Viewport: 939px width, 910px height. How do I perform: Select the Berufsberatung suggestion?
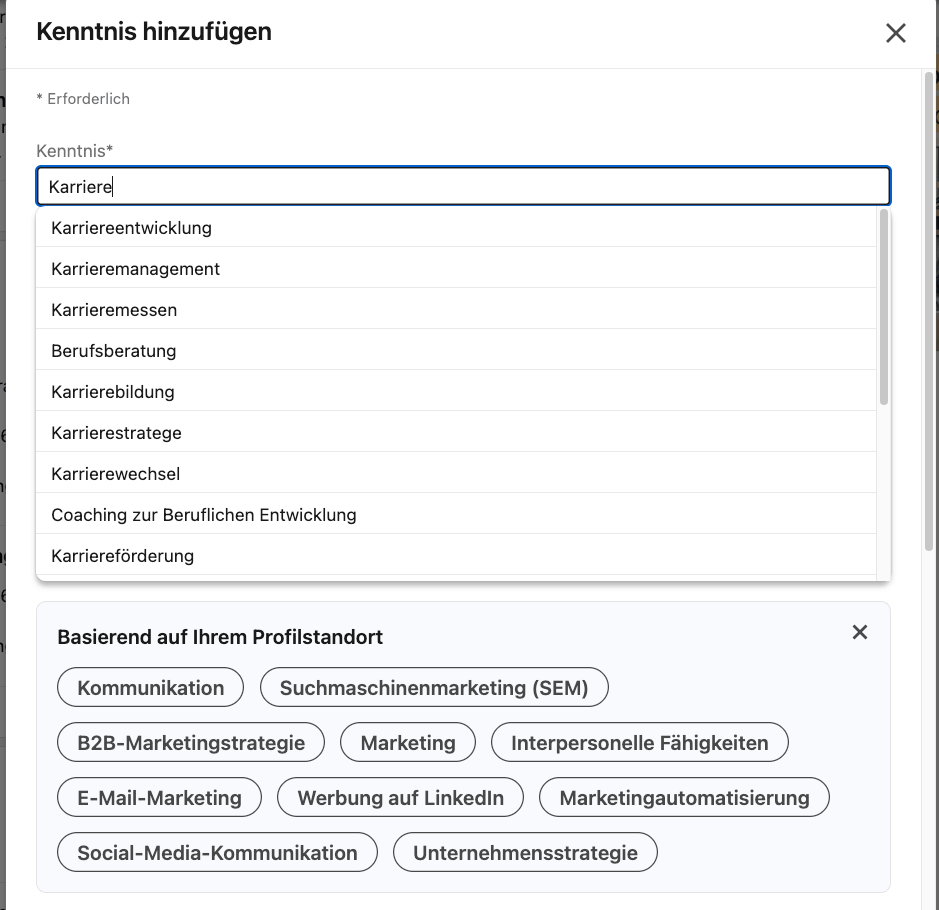tap(114, 351)
